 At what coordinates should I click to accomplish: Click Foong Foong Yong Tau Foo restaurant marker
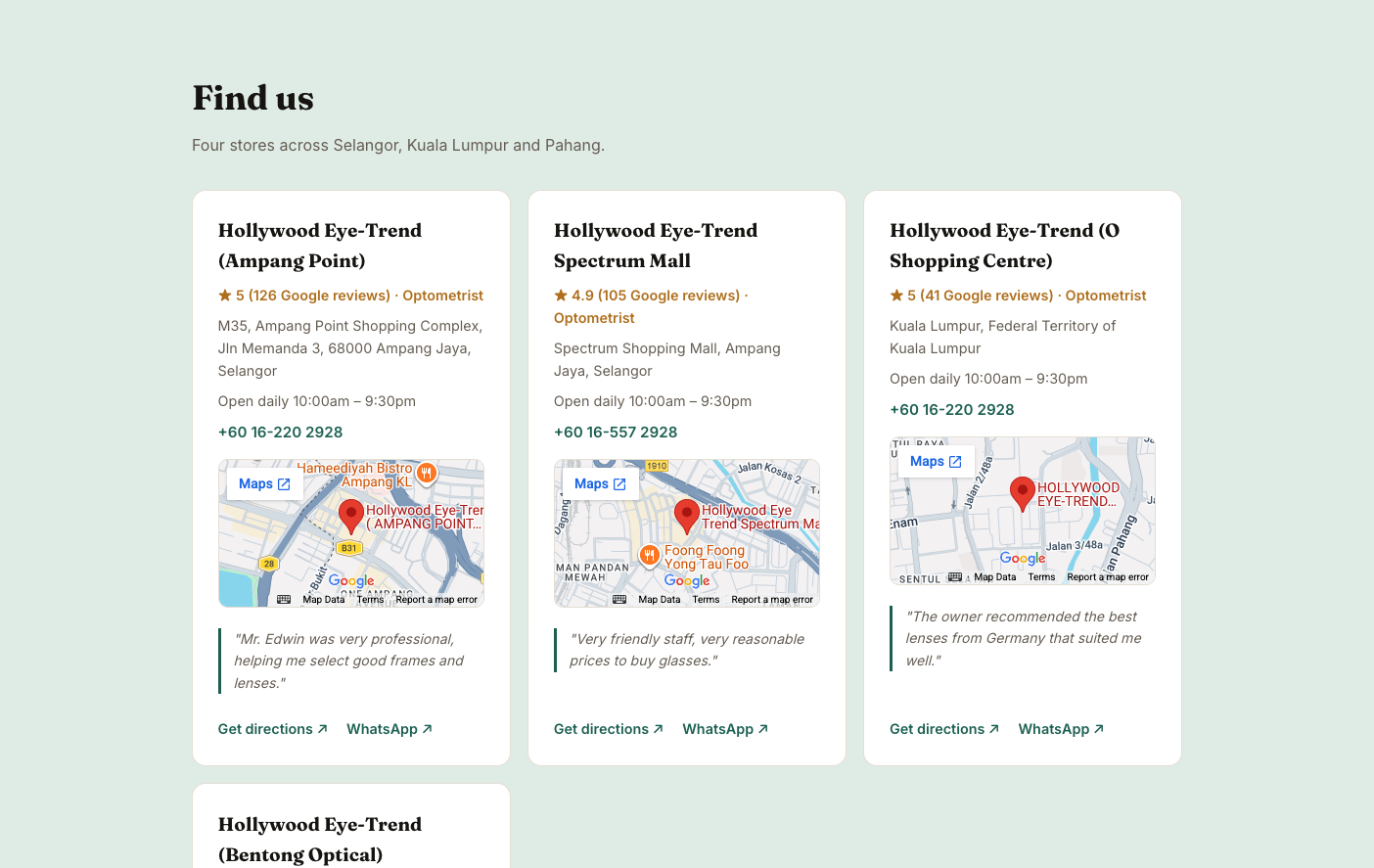tap(650, 556)
